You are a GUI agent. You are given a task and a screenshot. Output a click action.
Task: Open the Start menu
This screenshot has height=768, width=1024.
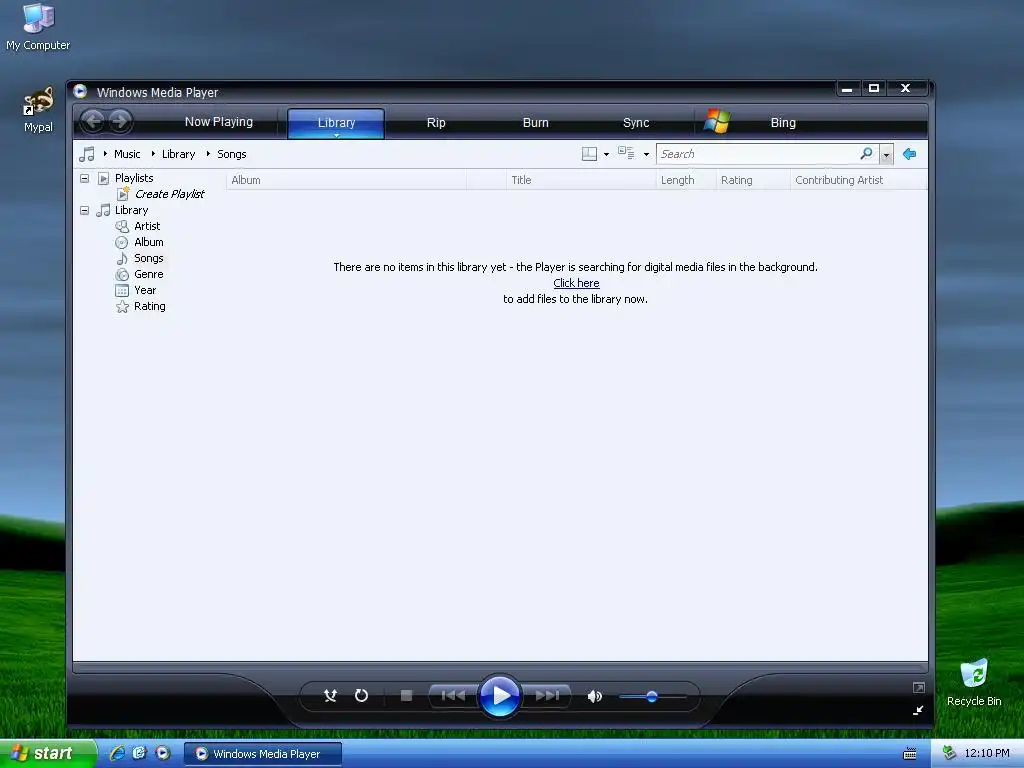(48, 754)
